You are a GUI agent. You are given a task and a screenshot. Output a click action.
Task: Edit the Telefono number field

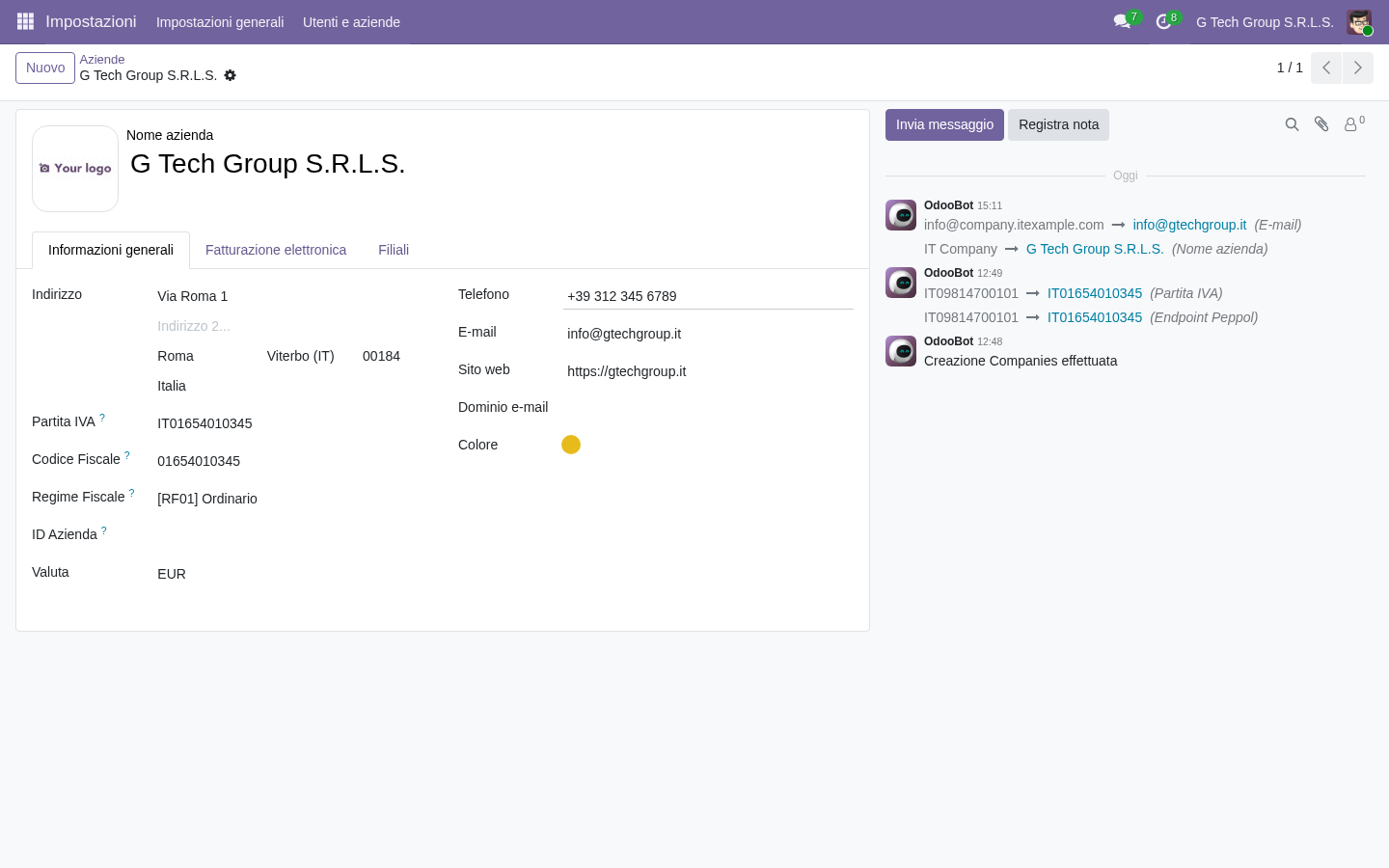click(708, 296)
